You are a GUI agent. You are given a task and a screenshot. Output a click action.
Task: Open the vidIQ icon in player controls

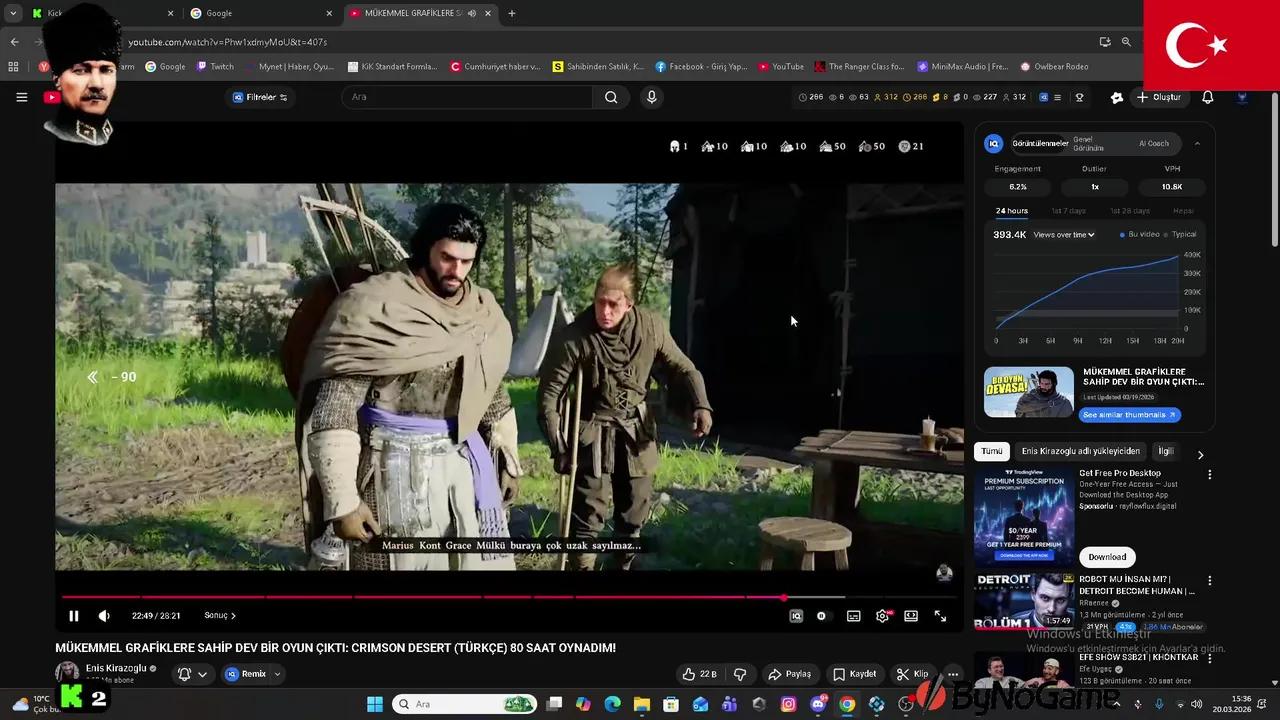(x=796, y=616)
